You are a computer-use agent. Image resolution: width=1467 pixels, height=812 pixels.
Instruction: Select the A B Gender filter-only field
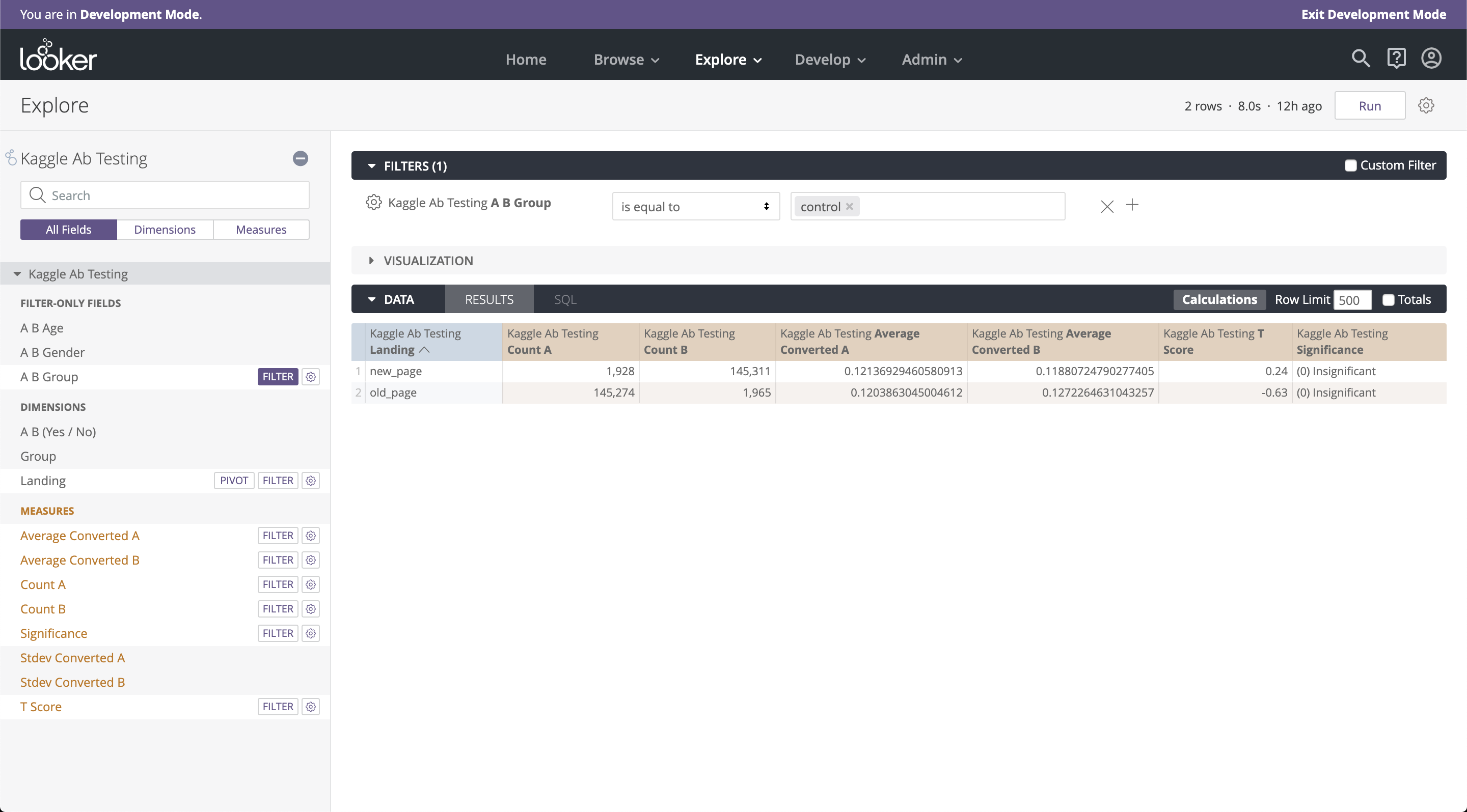52,353
